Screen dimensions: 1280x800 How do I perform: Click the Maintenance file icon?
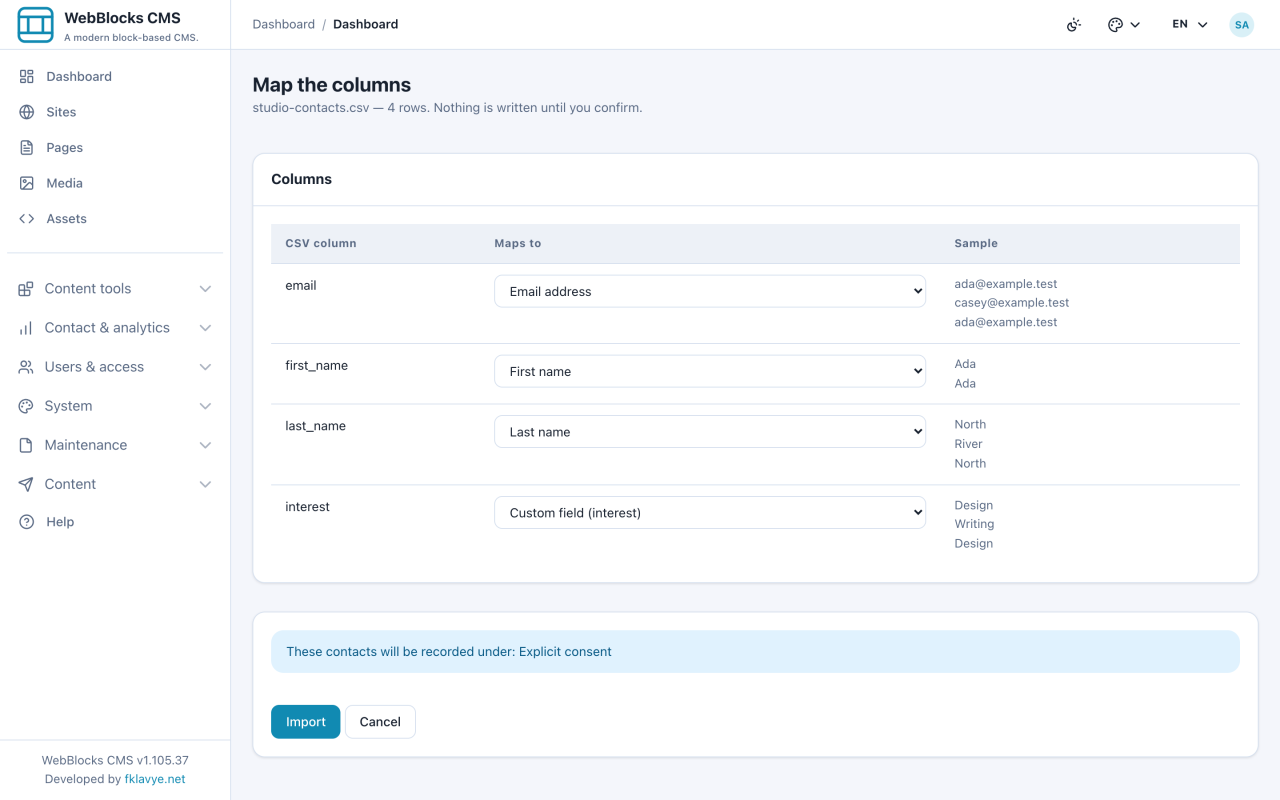tap(26, 445)
